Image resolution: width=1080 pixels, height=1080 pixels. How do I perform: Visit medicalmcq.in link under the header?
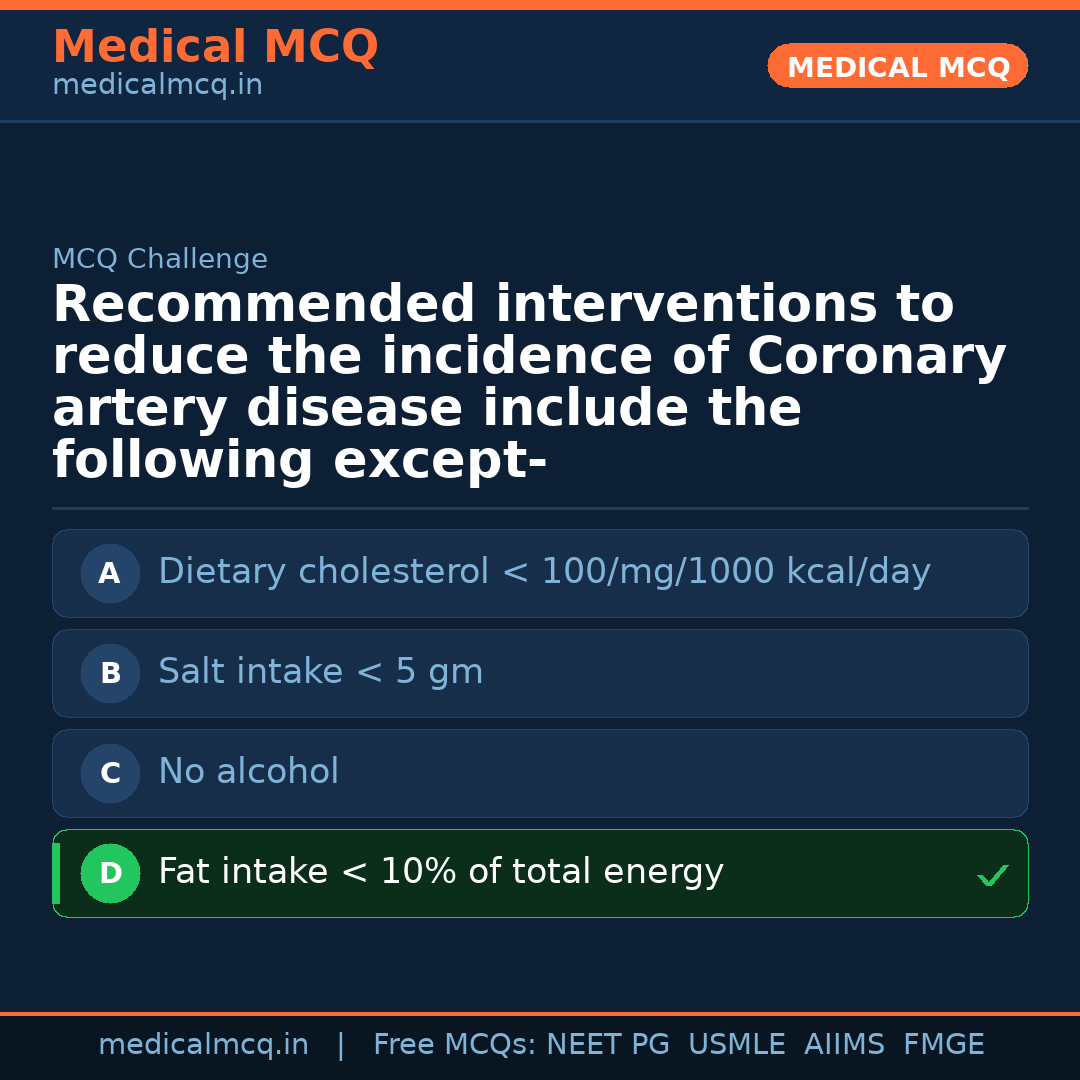tap(157, 86)
